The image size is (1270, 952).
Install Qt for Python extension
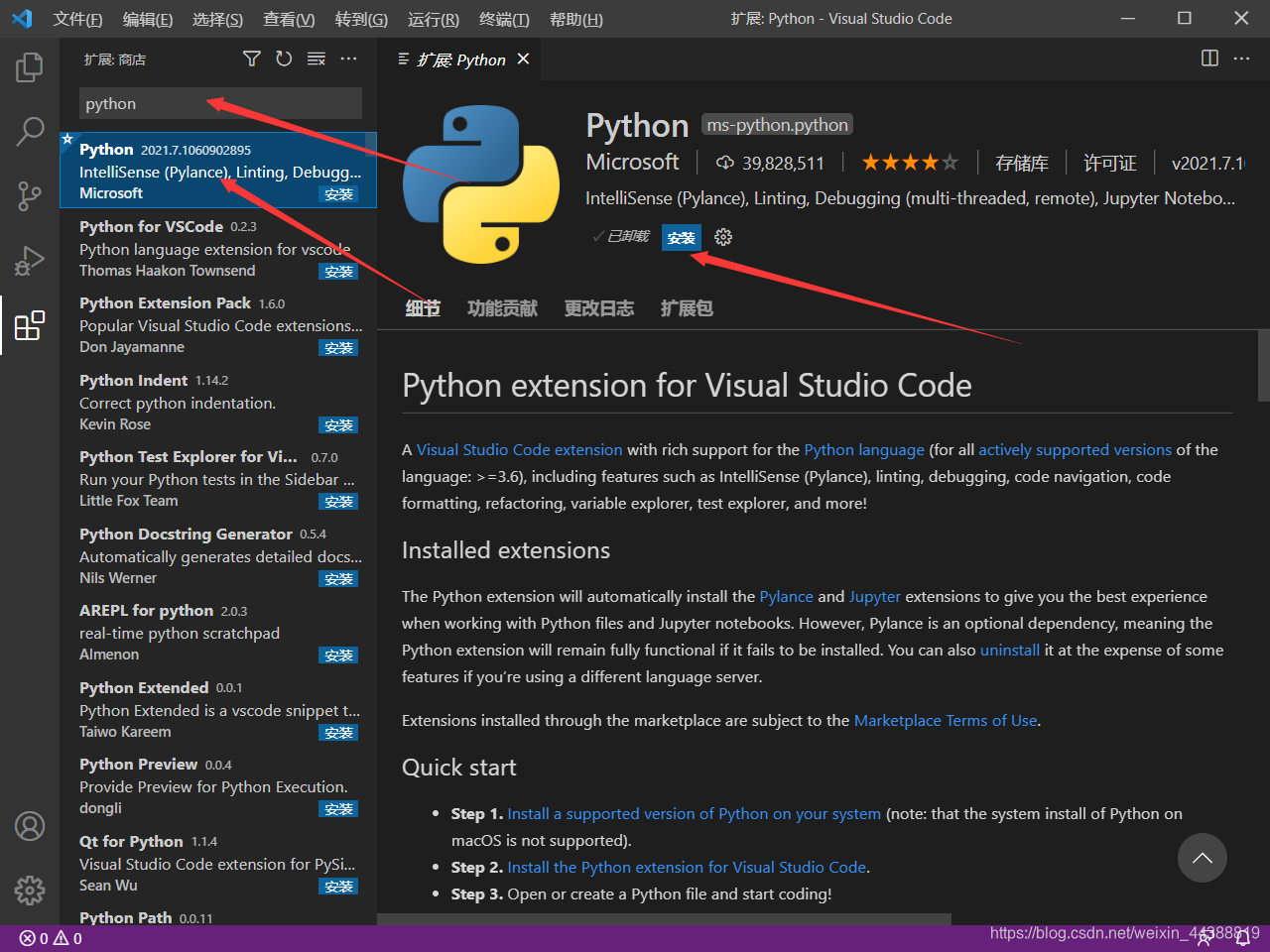[338, 887]
